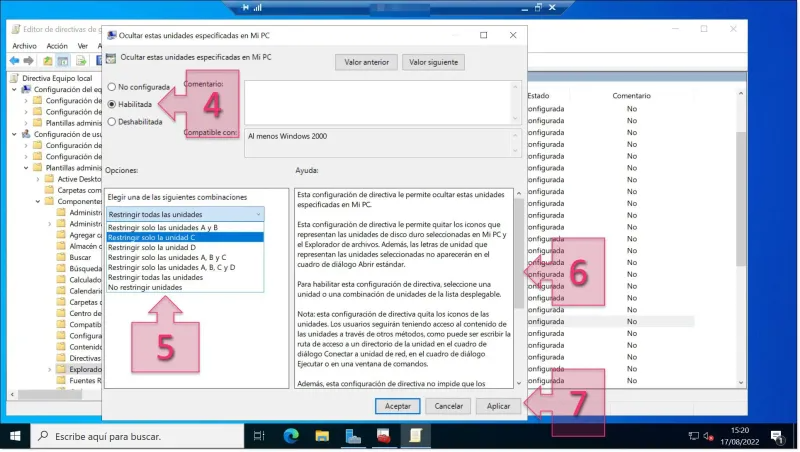This screenshot has width=800, height=452.
Task: Choose Restringir solo las unidades A, B, C y D
Action: point(185,267)
